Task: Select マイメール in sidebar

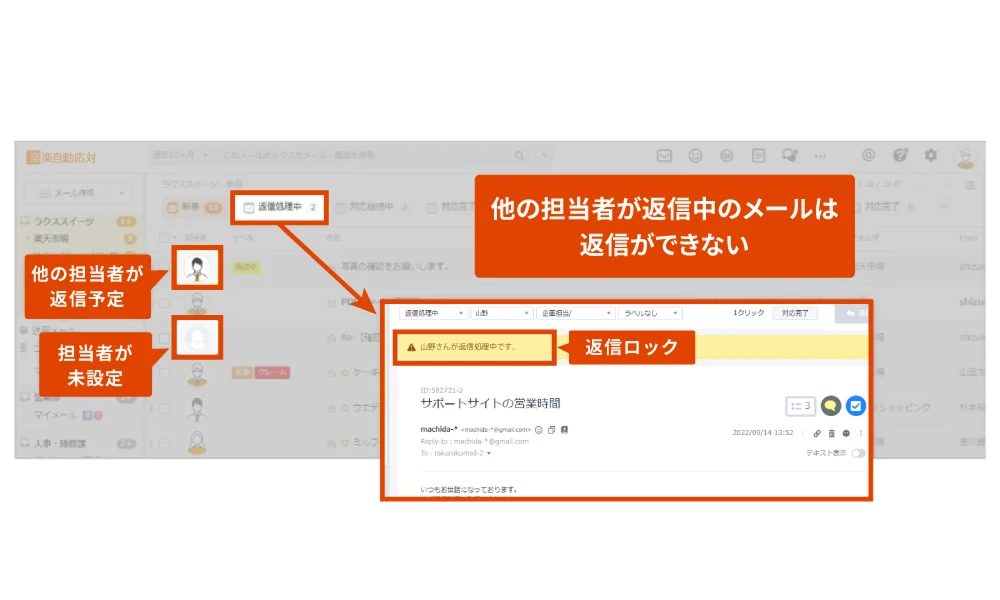Action: pos(55,415)
